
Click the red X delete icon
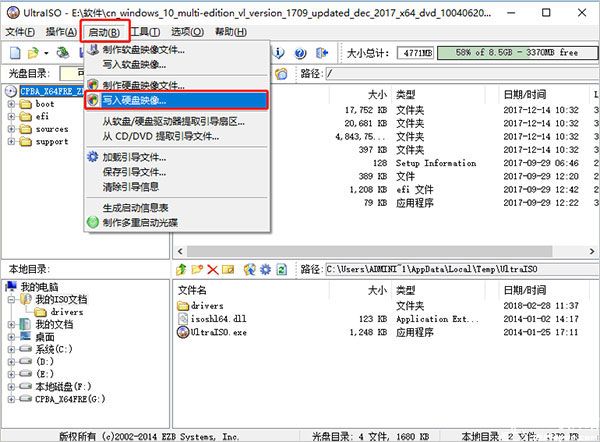click(213, 269)
